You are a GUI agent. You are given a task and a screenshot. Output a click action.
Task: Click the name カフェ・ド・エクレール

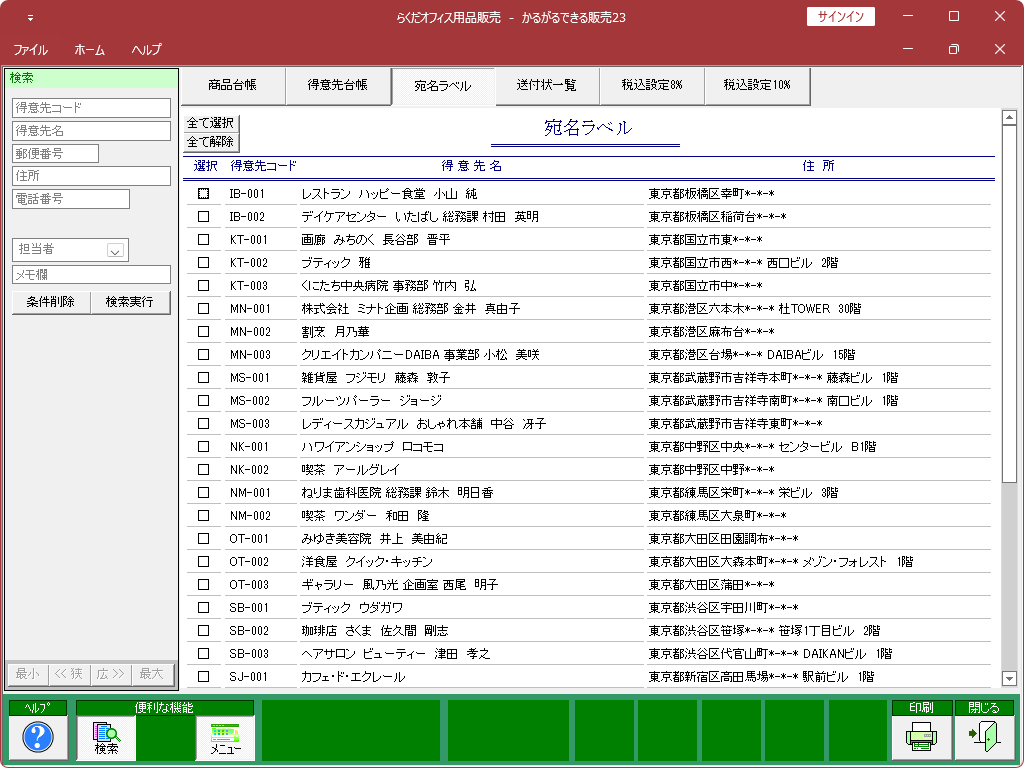tap(353, 677)
